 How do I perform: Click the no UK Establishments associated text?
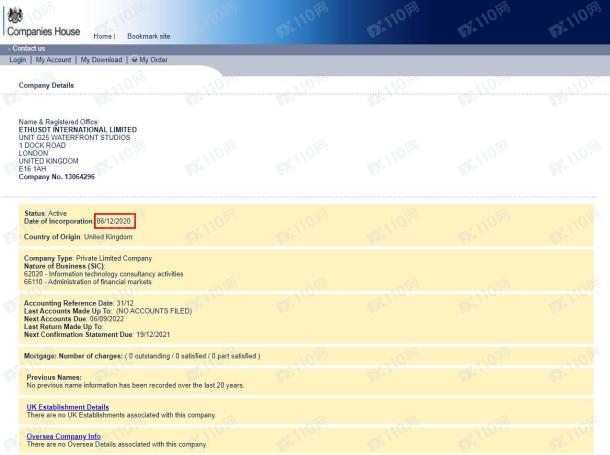tap(121, 415)
